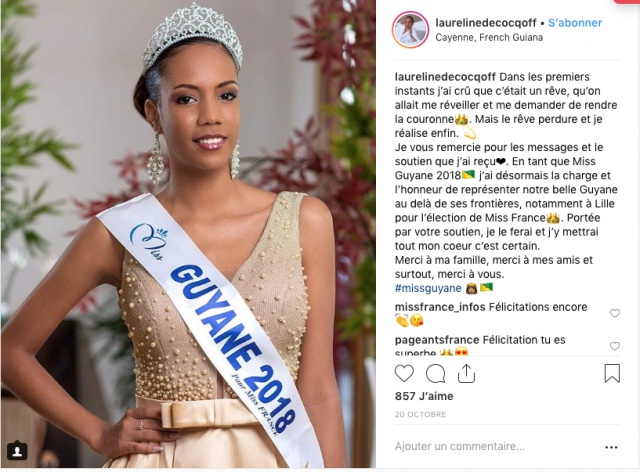This screenshot has height=472, width=640.
Task: Show tagged people icon on the photo
Action: pos(17,451)
